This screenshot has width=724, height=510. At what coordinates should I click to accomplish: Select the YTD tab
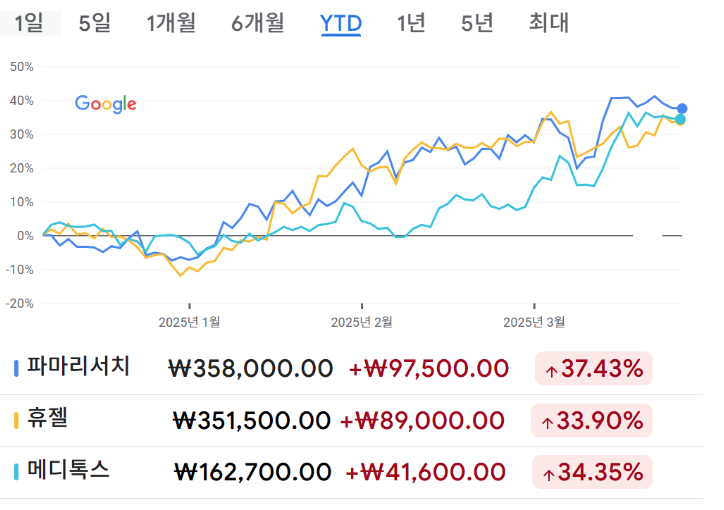click(341, 24)
